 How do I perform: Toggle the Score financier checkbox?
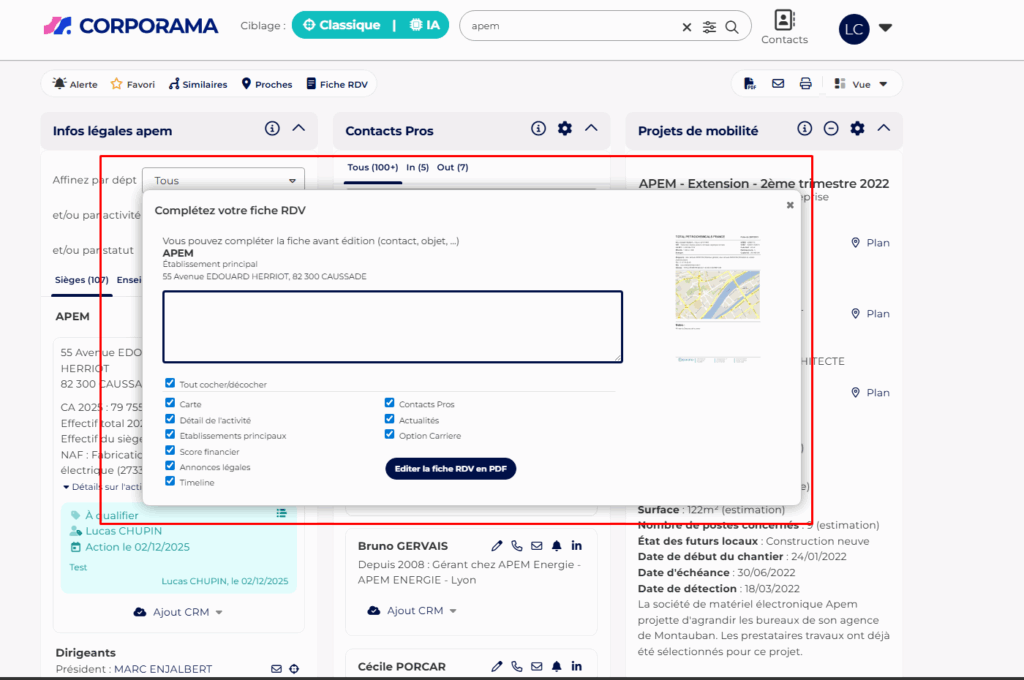(171, 451)
